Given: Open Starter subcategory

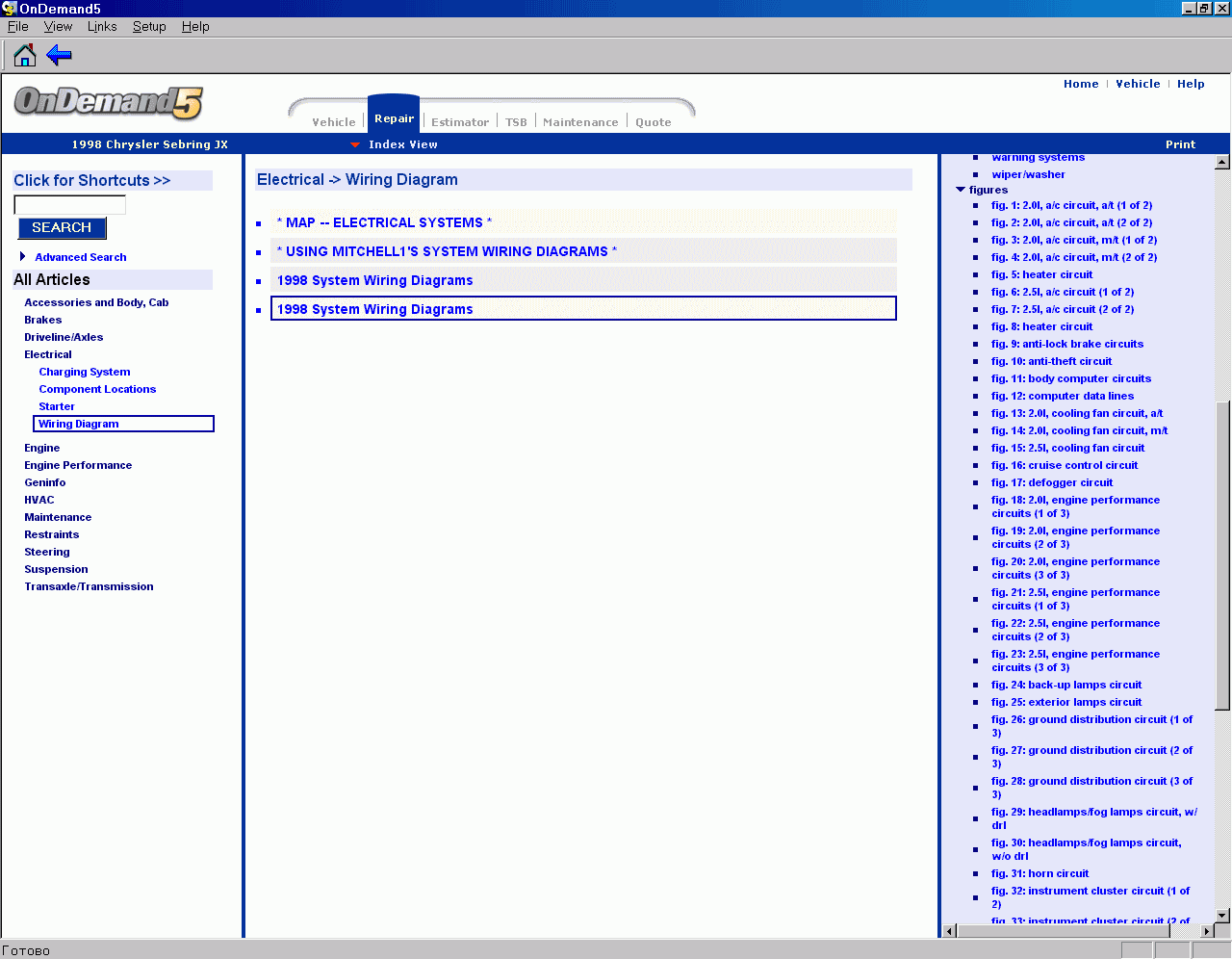Looking at the screenshot, I should [57, 406].
